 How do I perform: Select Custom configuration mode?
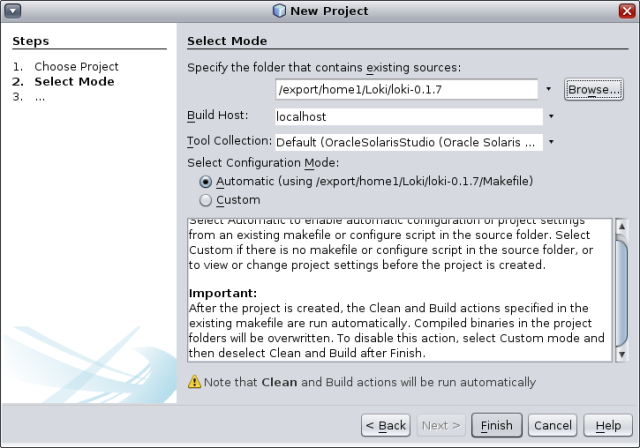(x=206, y=199)
